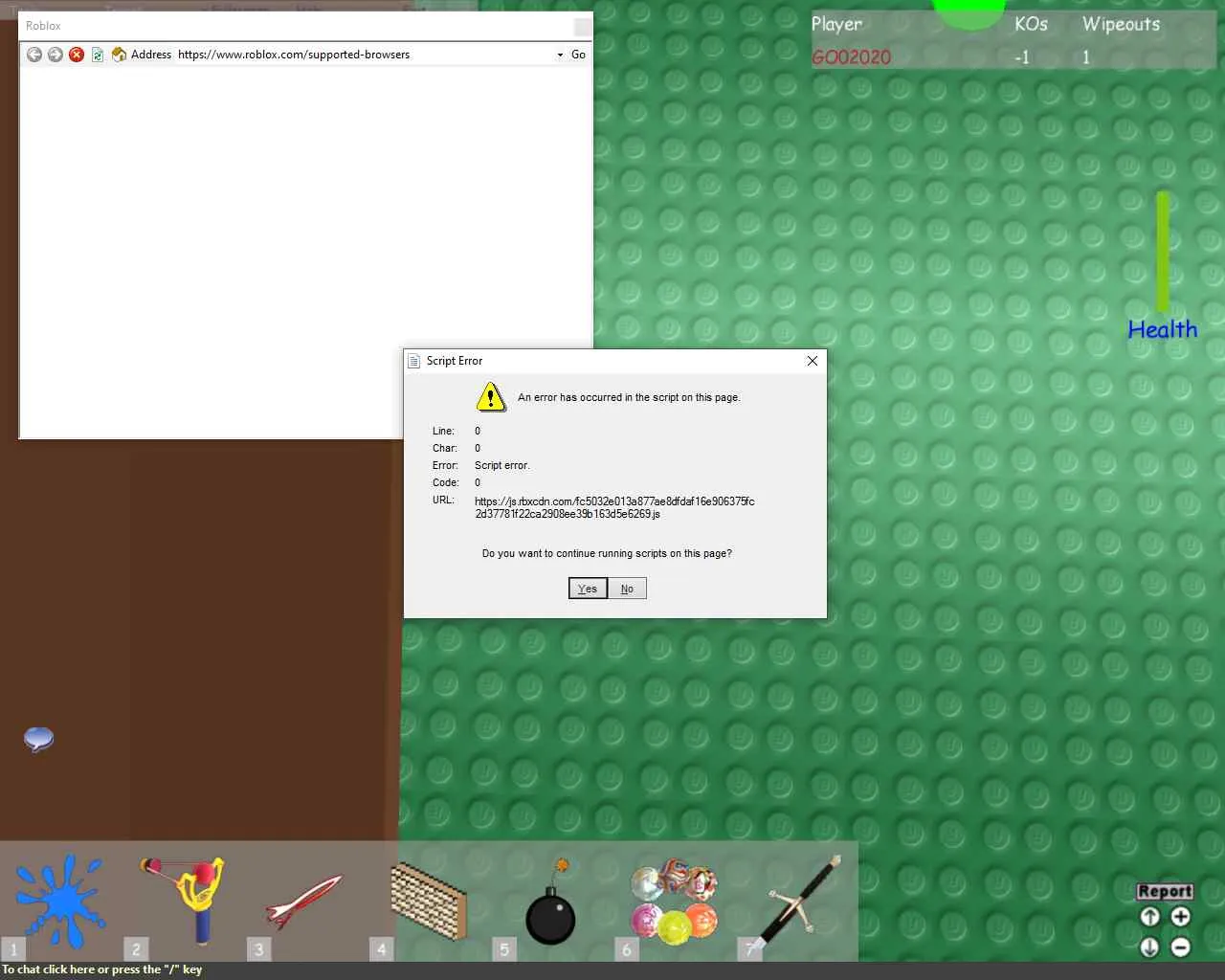This screenshot has height=980, width=1225.
Task: Select the brick wall tool in slot 4
Action: 429,902
